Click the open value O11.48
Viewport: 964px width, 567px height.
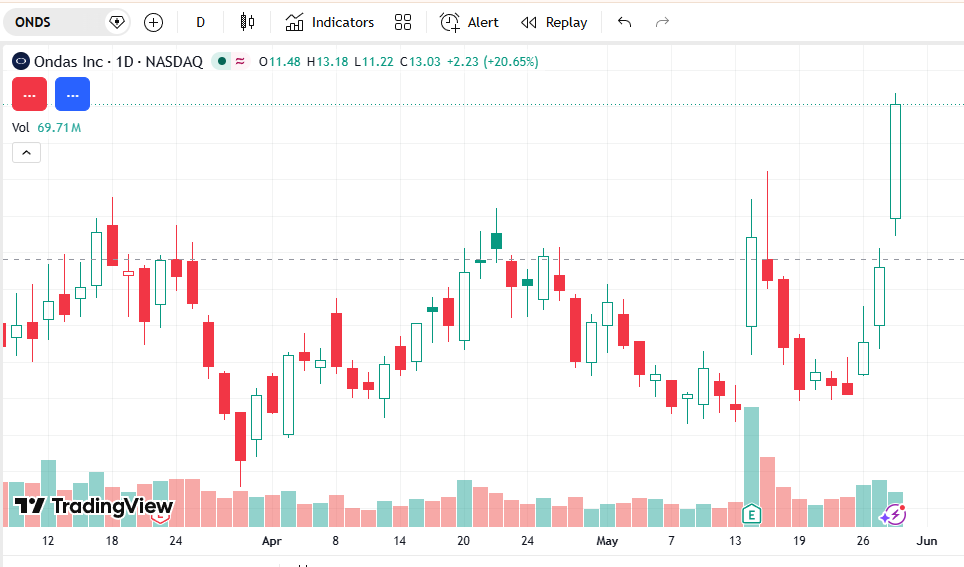[280, 61]
